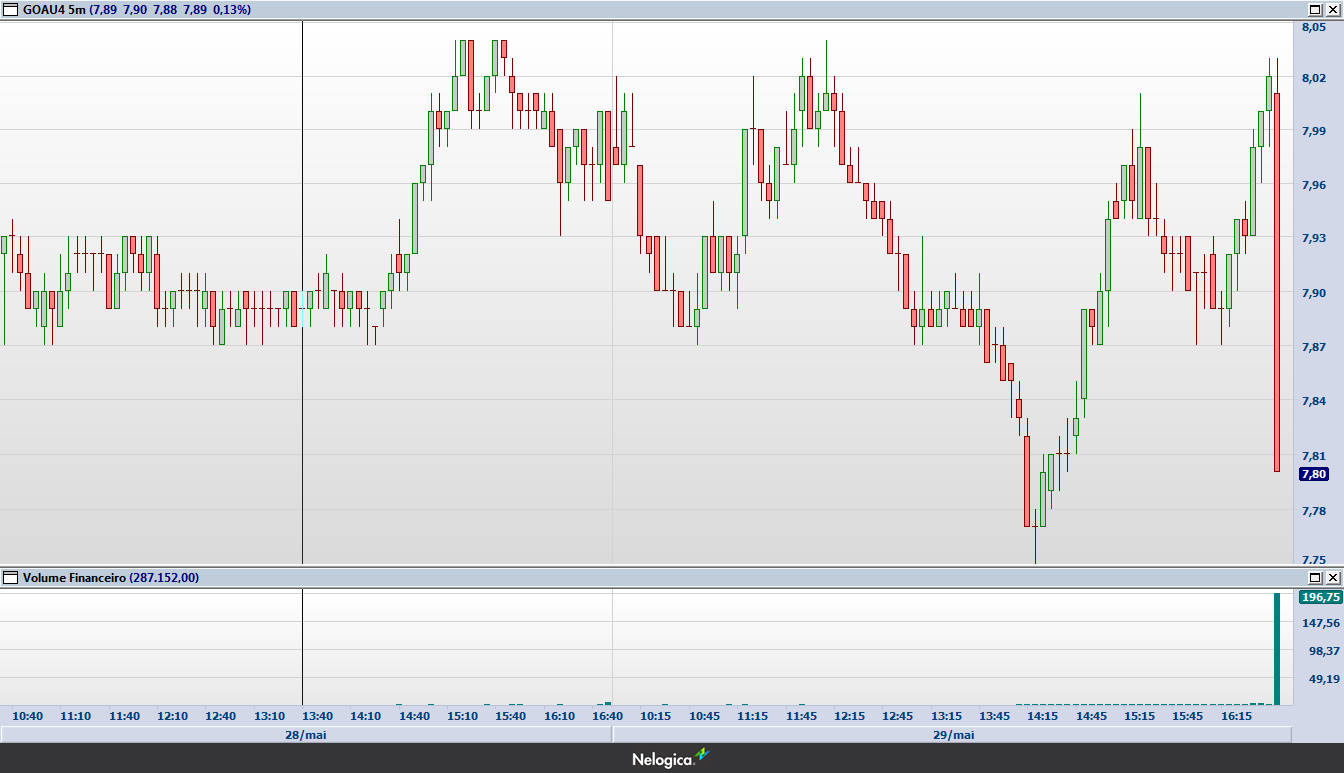This screenshot has width=1344, height=773.
Task: Maximize the GOAU4 price chart panel
Action: 1315,9
